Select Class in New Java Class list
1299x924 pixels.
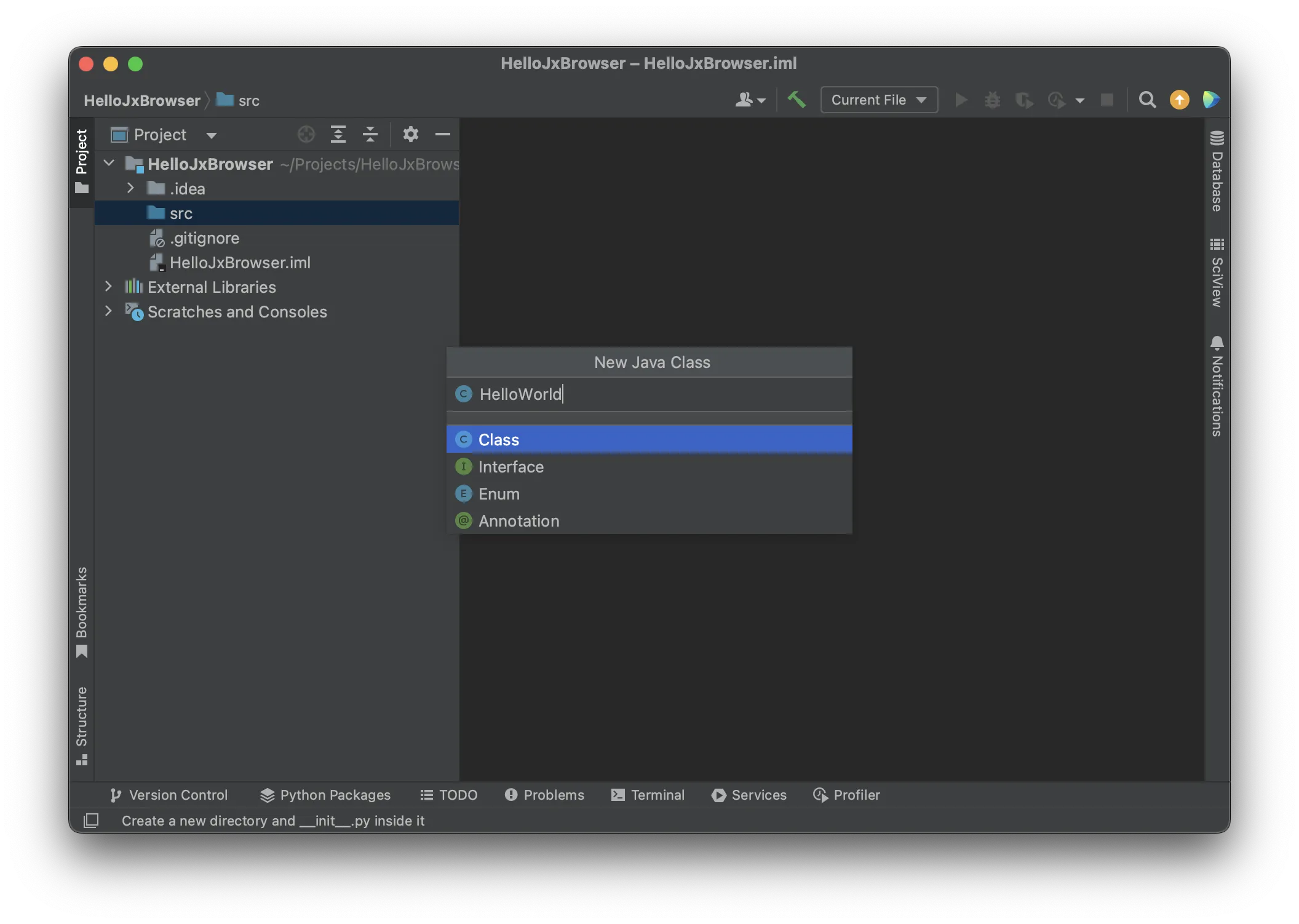coord(649,440)
